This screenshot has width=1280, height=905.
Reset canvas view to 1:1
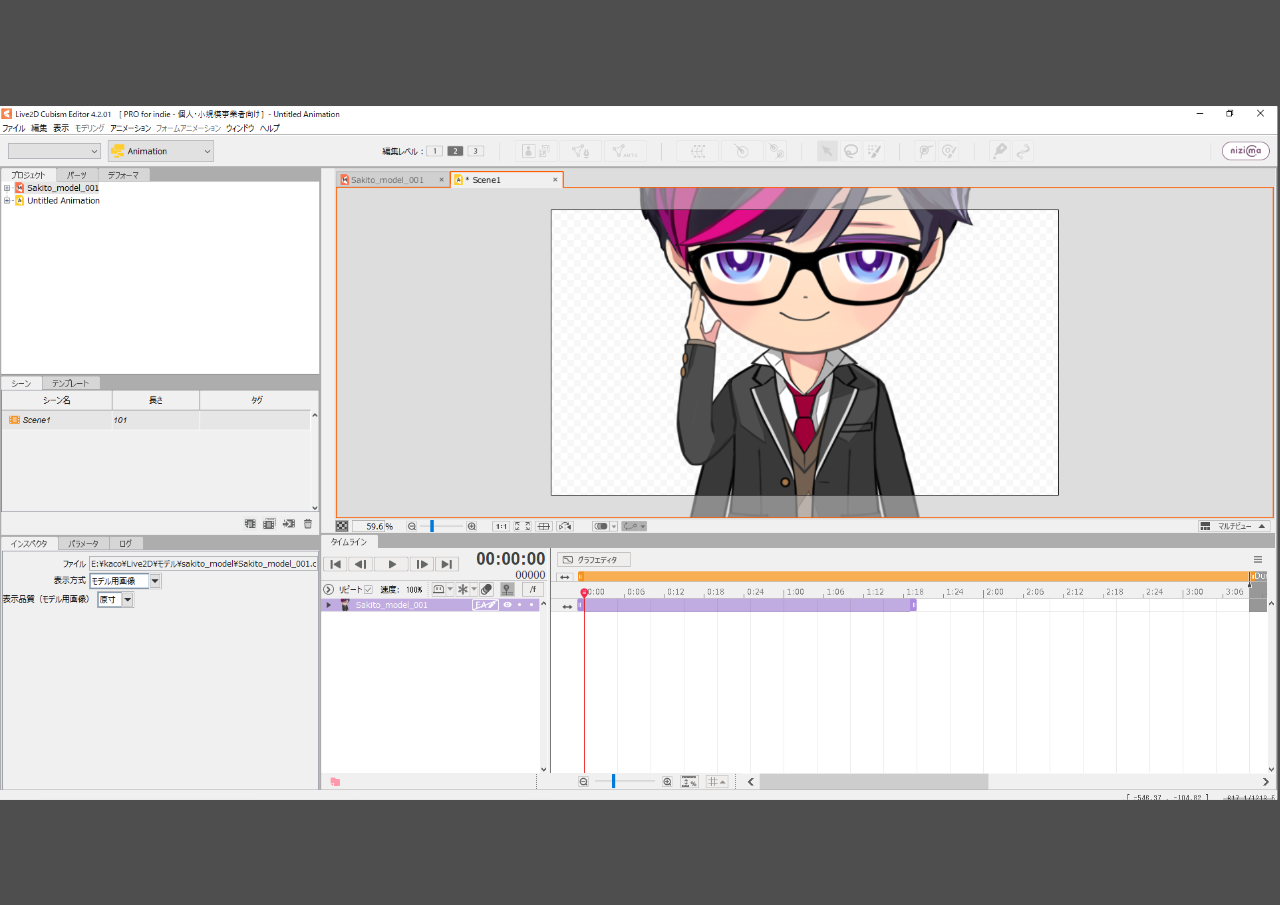(501, 526)
